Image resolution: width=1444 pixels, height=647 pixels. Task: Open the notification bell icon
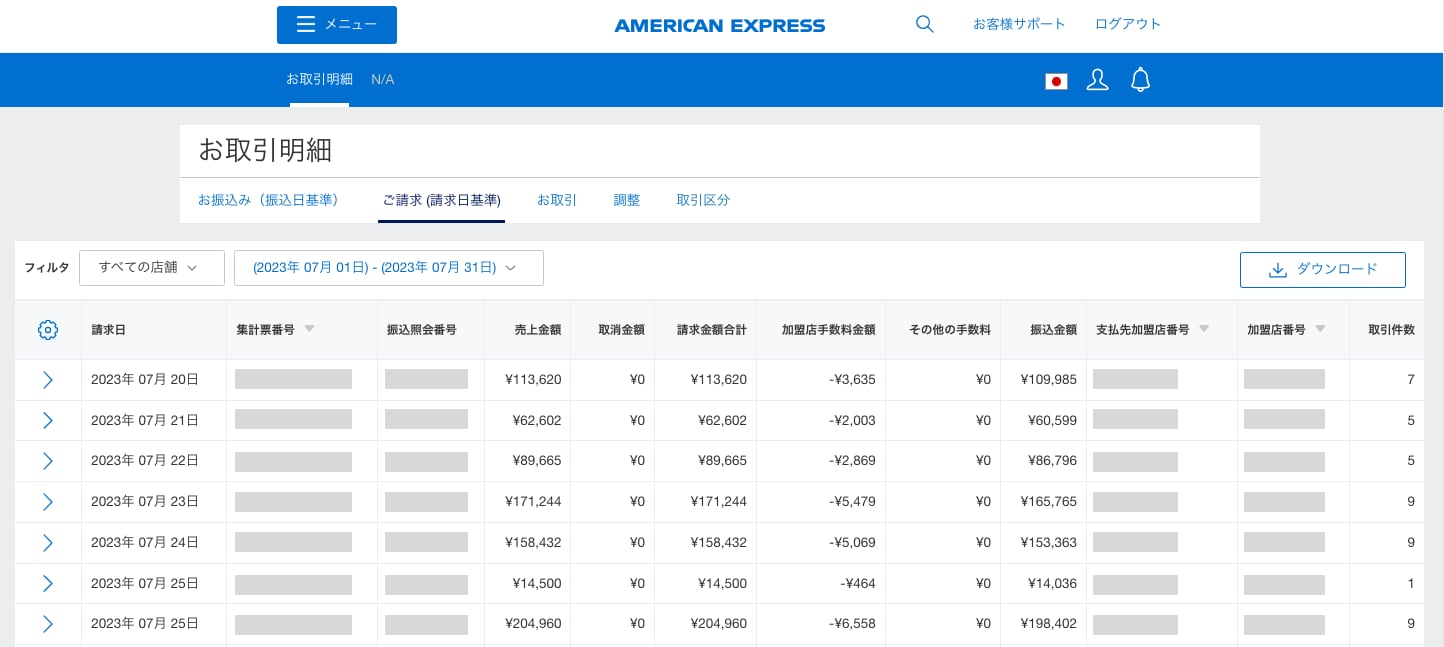(1140, 80)
